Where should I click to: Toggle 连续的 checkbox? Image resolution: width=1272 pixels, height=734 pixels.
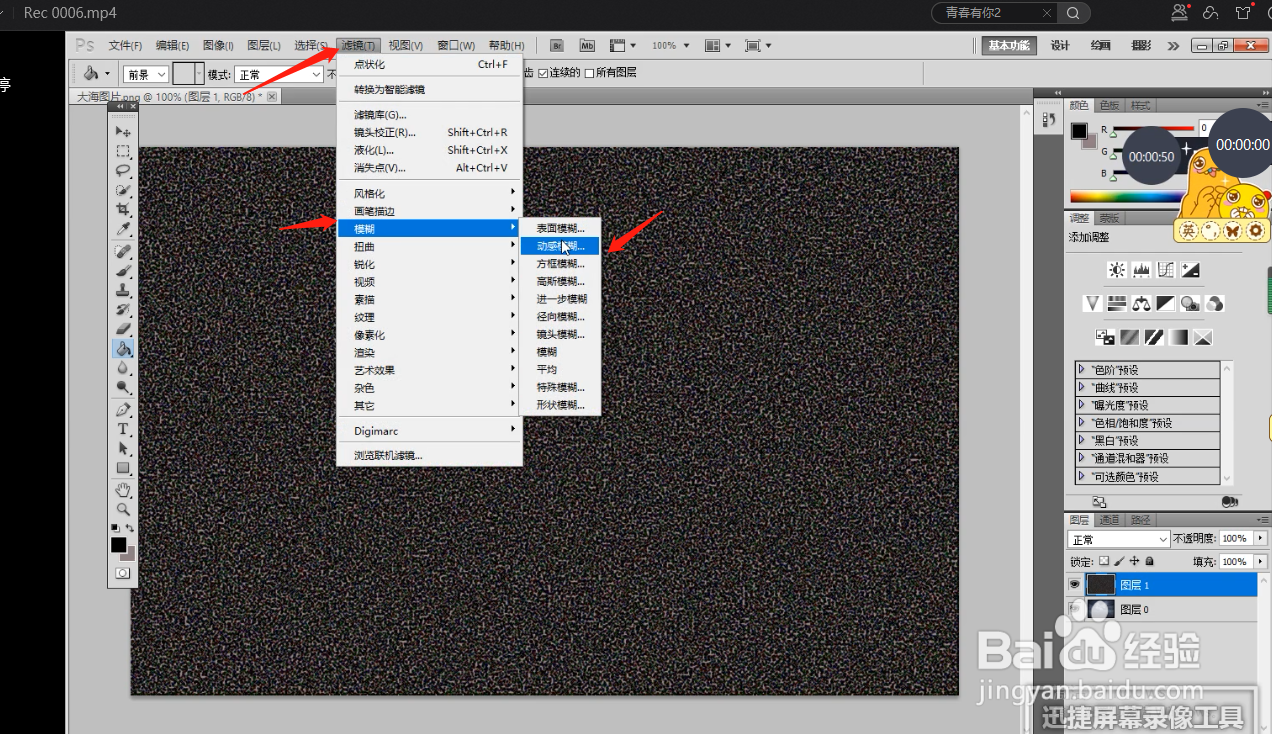(543, 73)
